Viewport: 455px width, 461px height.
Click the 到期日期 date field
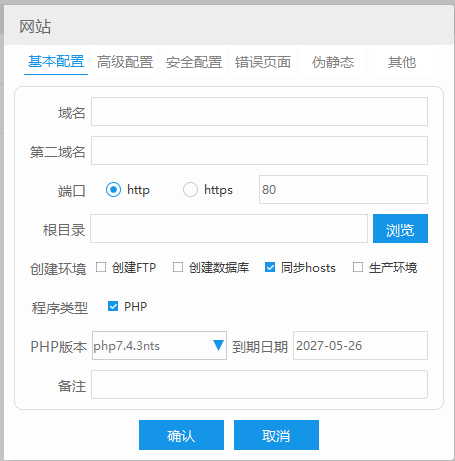click(x=360, y=345)
